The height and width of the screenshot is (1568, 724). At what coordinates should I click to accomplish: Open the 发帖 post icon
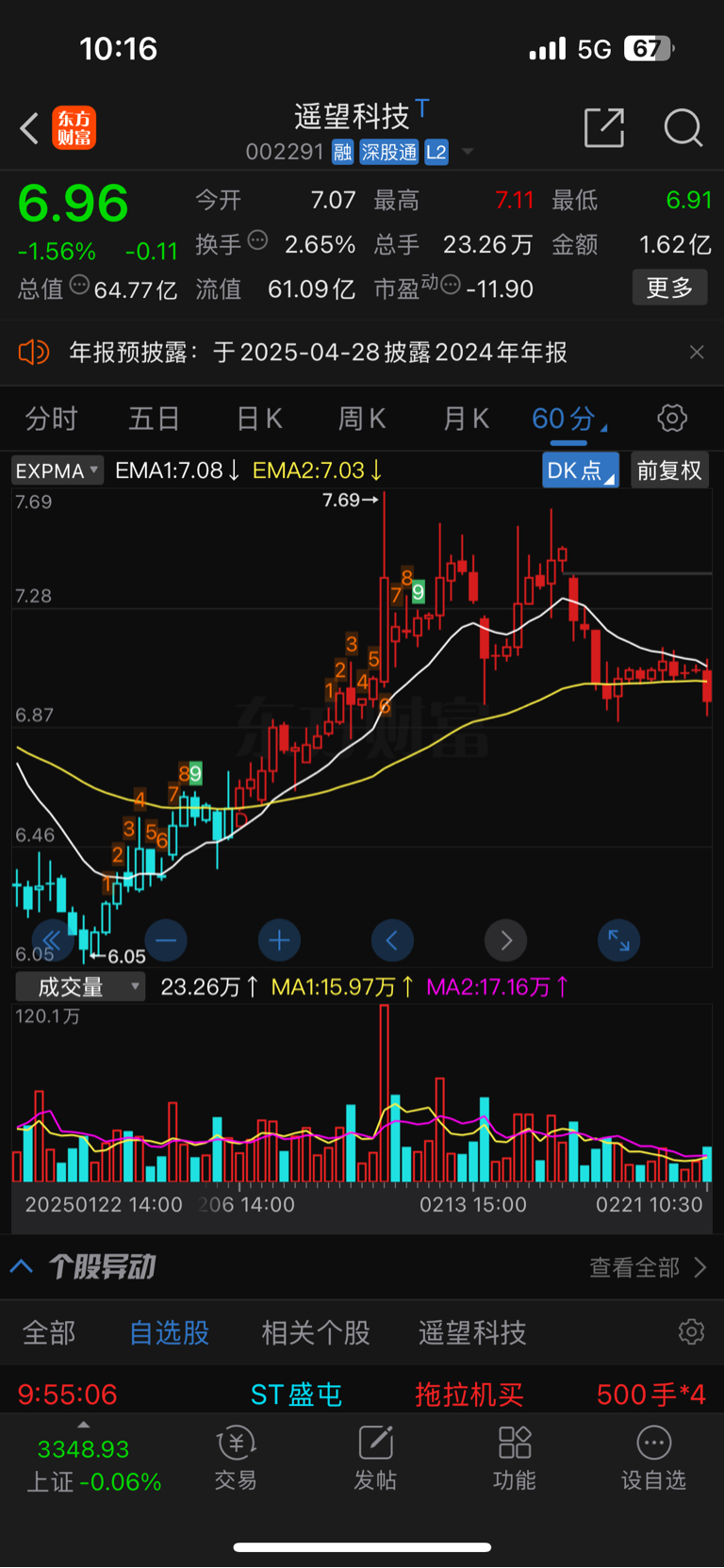pos(375,1458)
